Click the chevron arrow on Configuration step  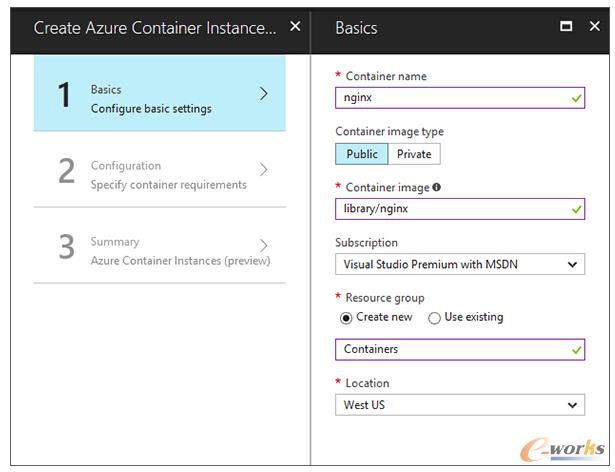264,170
